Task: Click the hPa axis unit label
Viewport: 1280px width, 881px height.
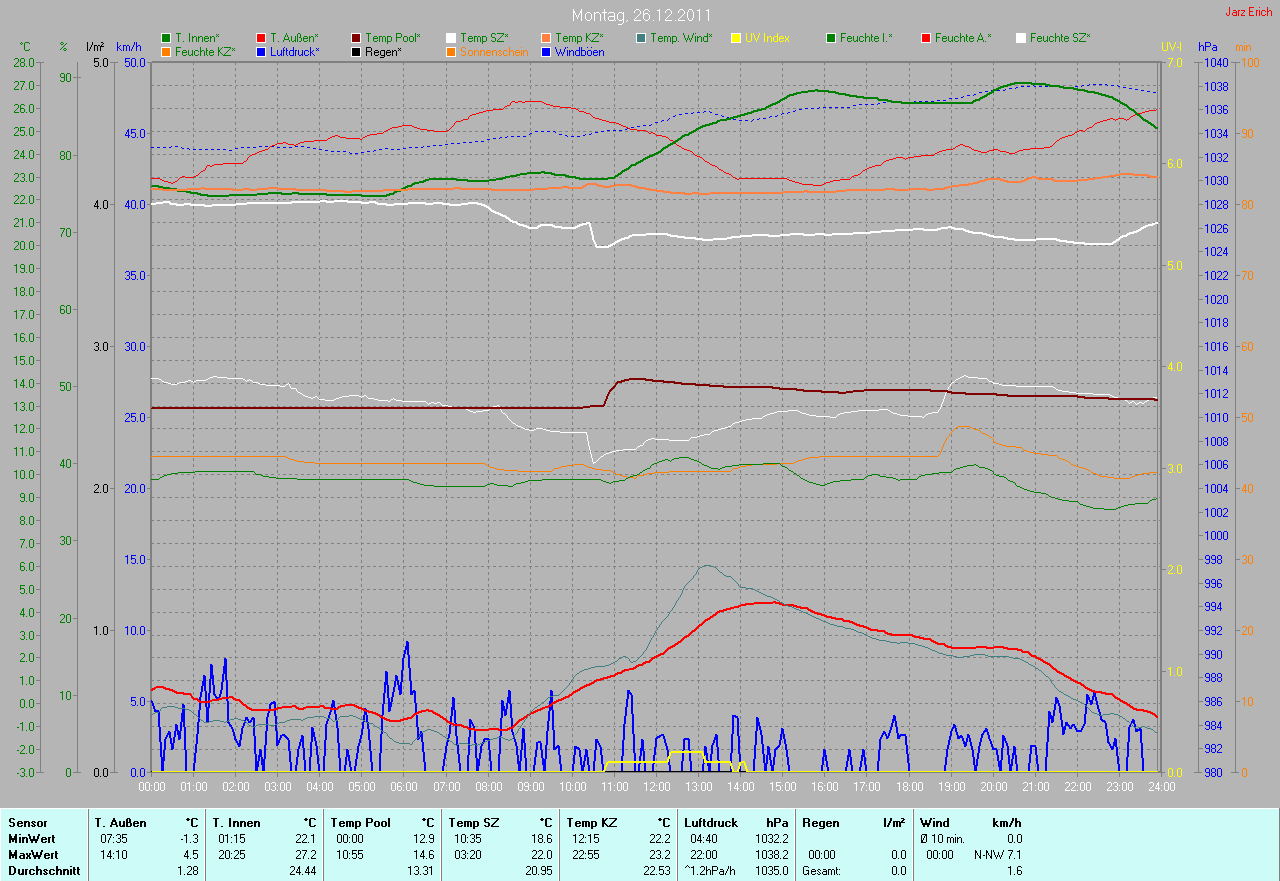Action: (1209, 47)
